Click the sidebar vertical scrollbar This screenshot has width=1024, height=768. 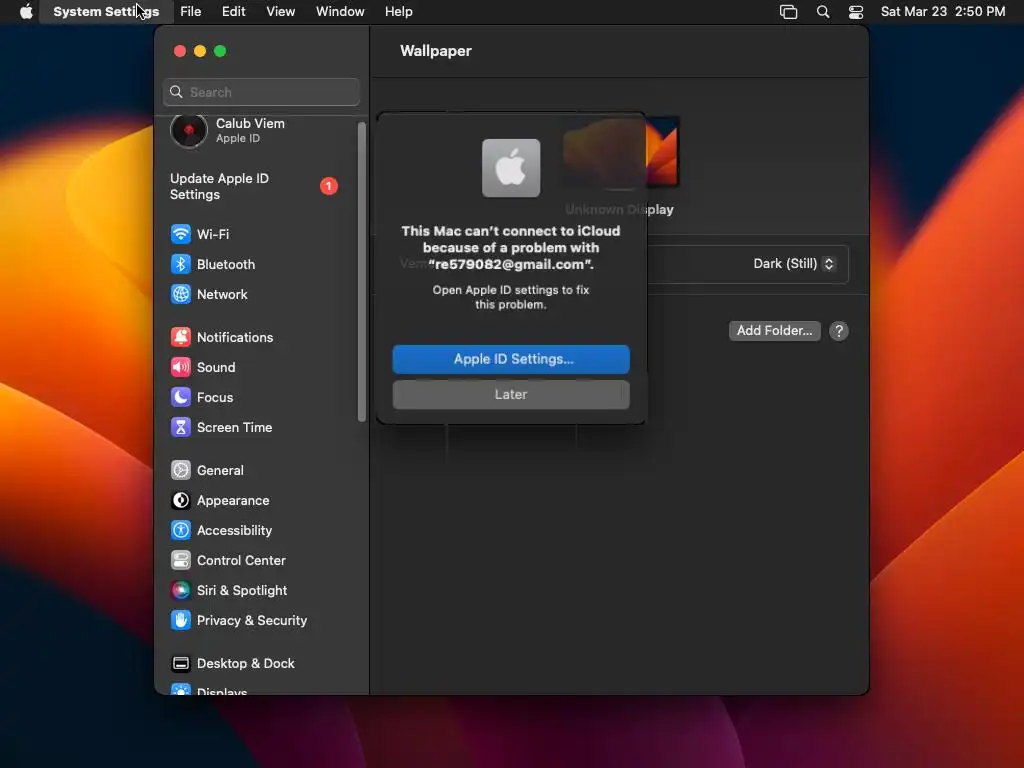362,272
